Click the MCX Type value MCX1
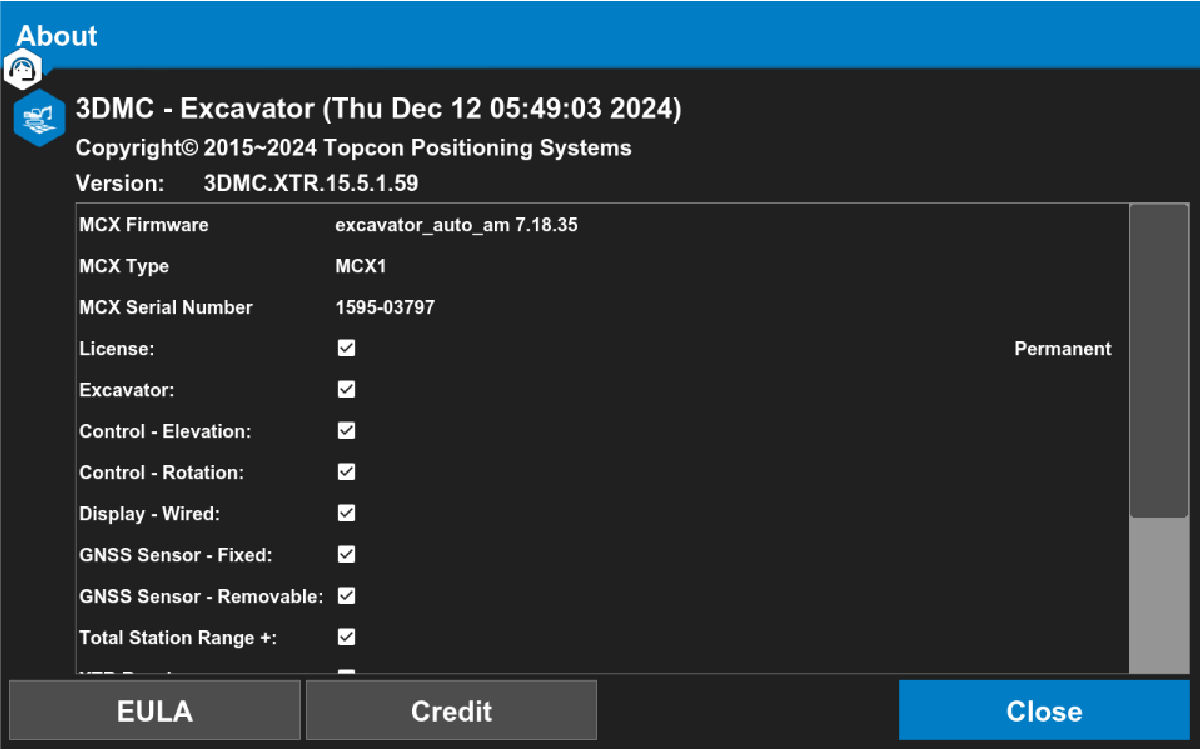Image resolution: width=1201 pixels, height=750 pixels. 360,267
